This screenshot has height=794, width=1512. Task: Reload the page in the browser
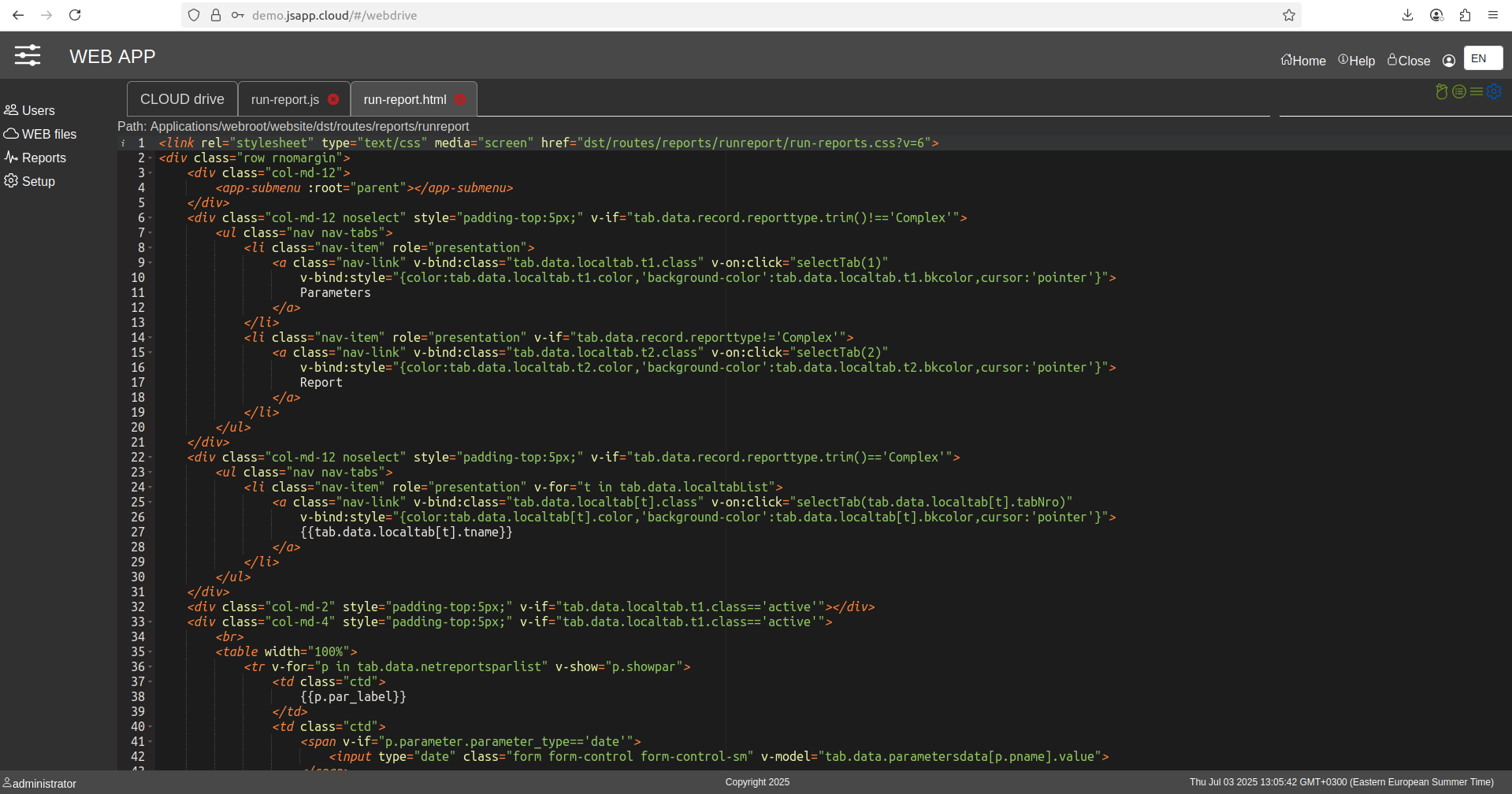point(75,15)
